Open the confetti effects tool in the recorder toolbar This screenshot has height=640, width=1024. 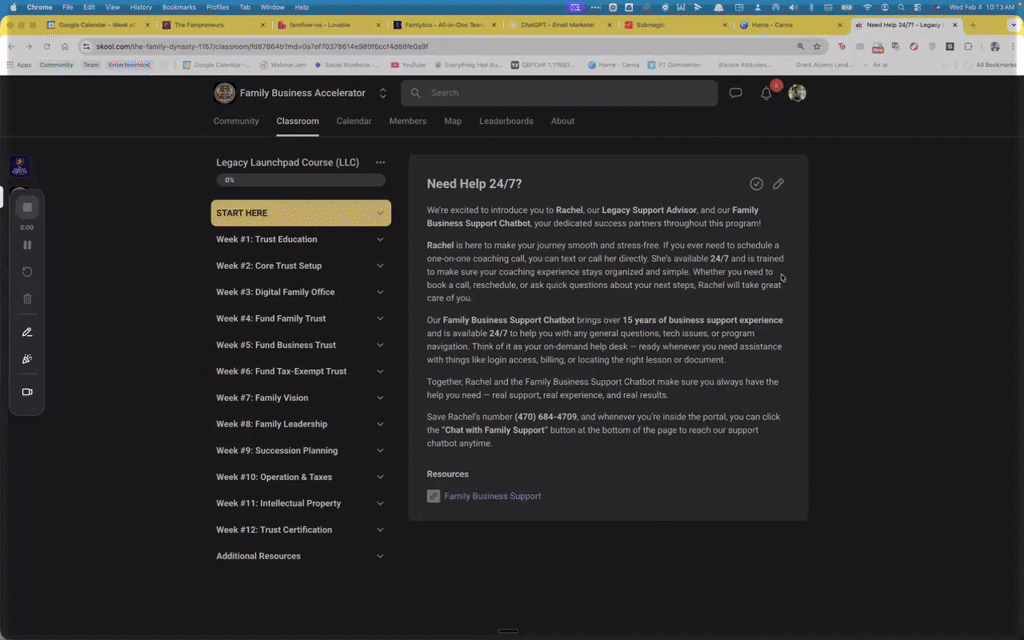tap(27, 359)
